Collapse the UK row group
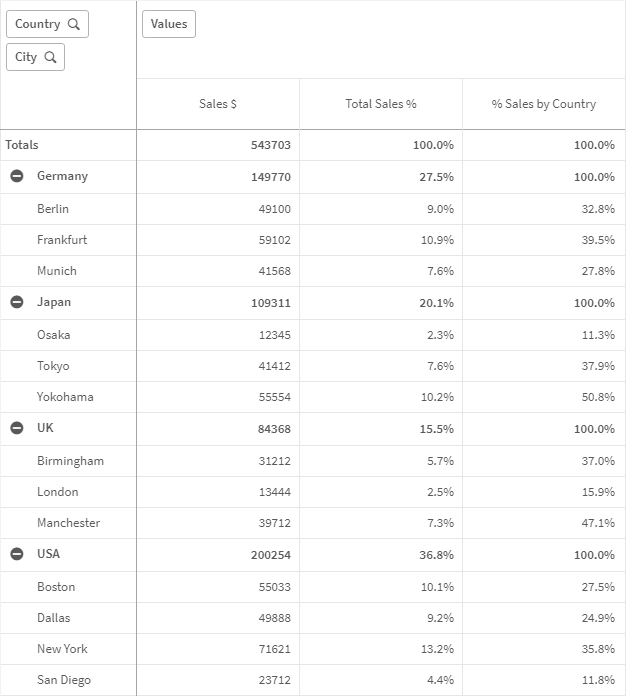The height and width of the screenshot is (696, 626). click(x=17, y=428)
